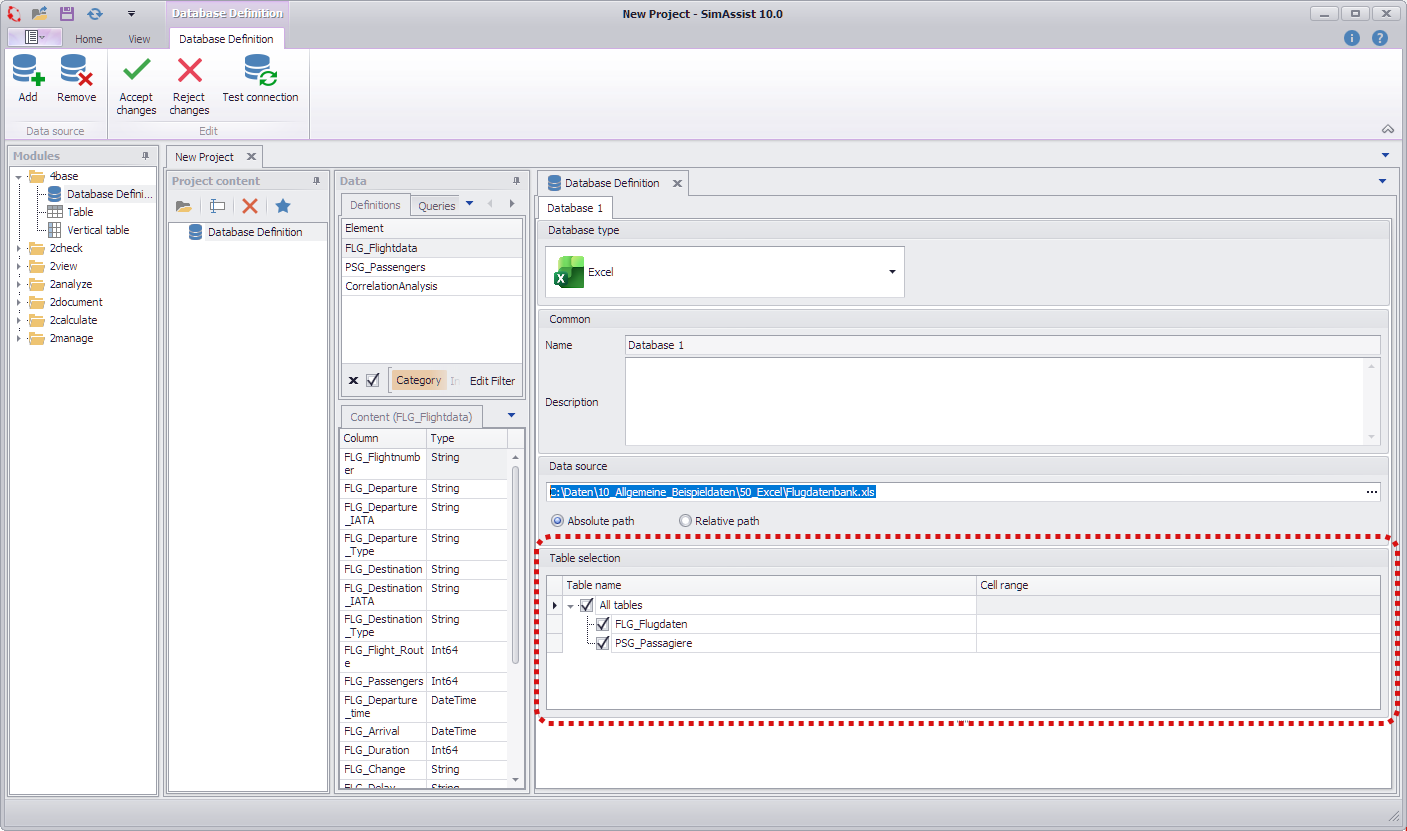Click the Reject changes icon
Image resolution: width=1407 pixels, height=831 pixels.
click(189, 71)
